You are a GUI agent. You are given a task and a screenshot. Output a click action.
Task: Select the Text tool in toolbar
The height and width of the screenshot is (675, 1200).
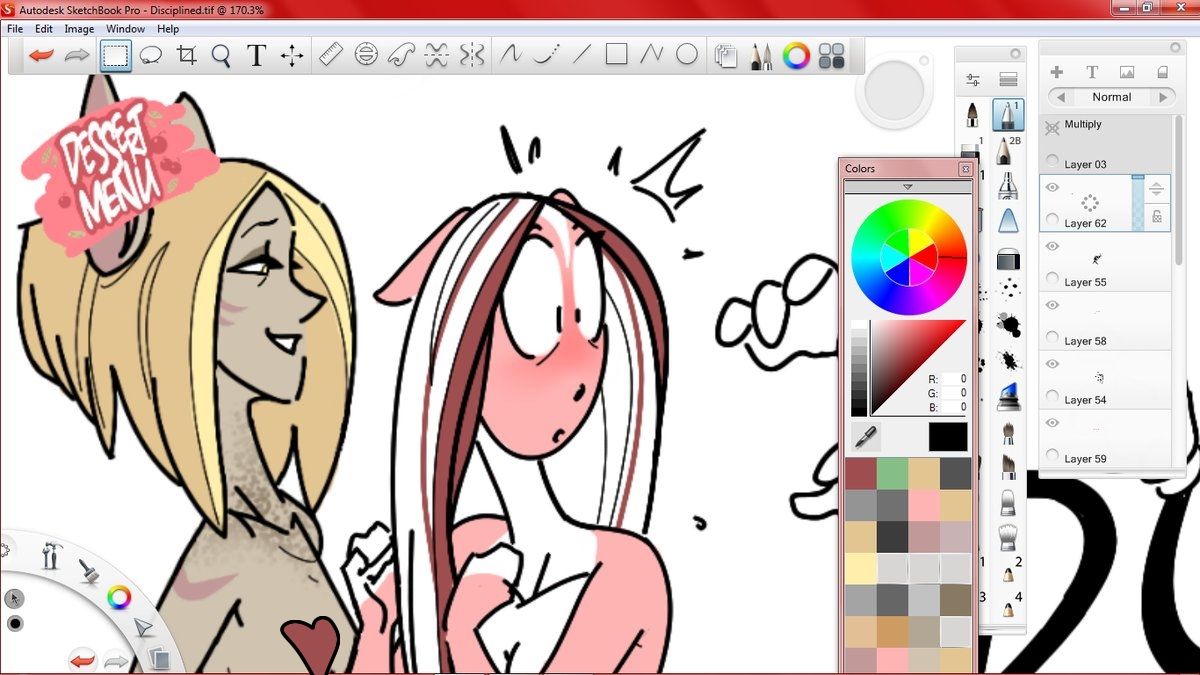coord(256,55)
